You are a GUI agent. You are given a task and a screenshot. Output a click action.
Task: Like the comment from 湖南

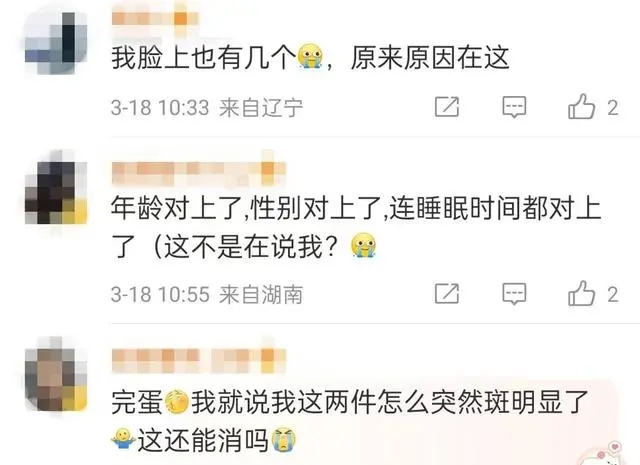point(581,293)
